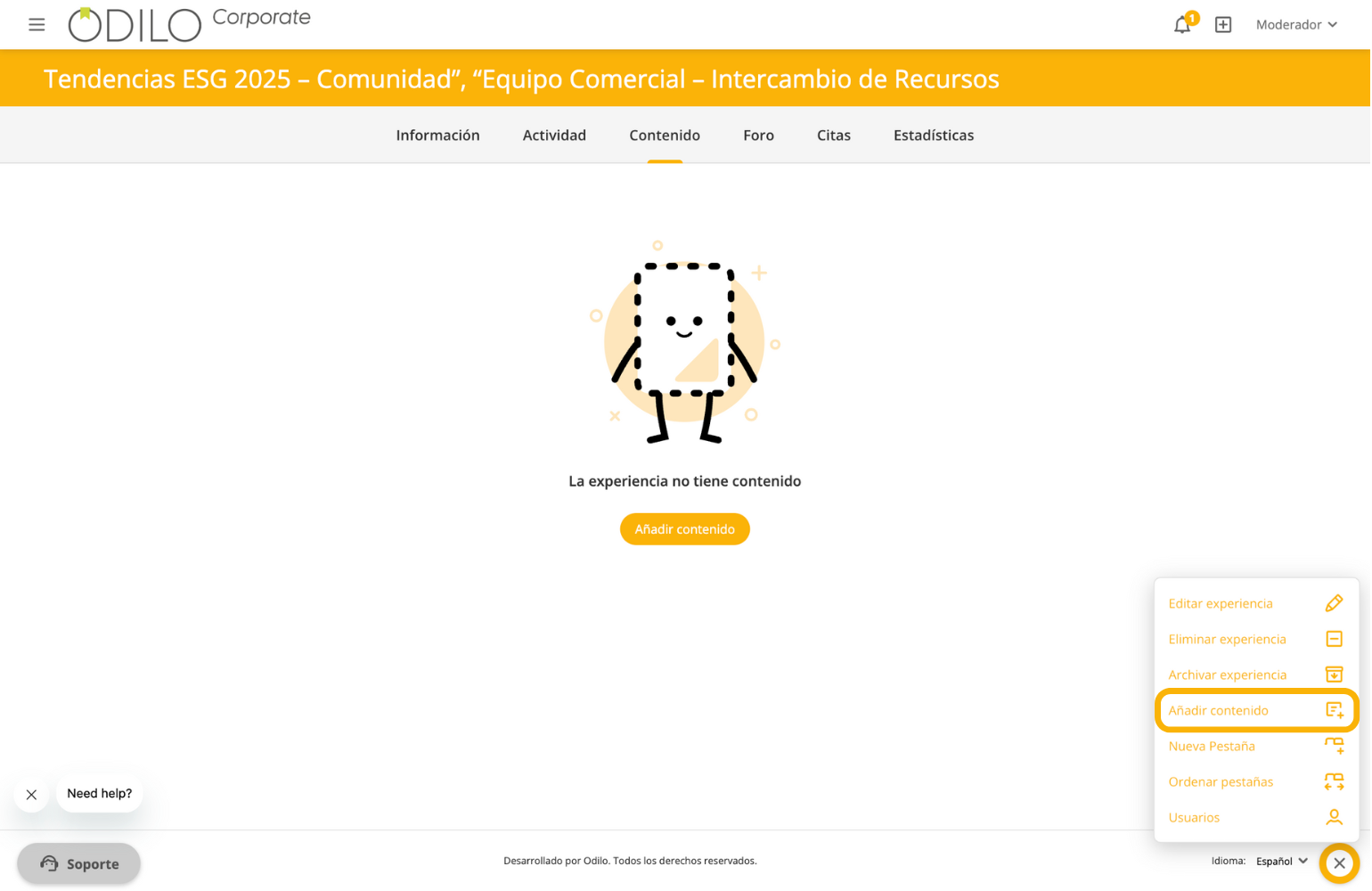The width and height of the screenshot is (1372, 891).
Task: Dismiss the Need help? chat bubble
Action: pyautogui.click(x=31, y=795)
